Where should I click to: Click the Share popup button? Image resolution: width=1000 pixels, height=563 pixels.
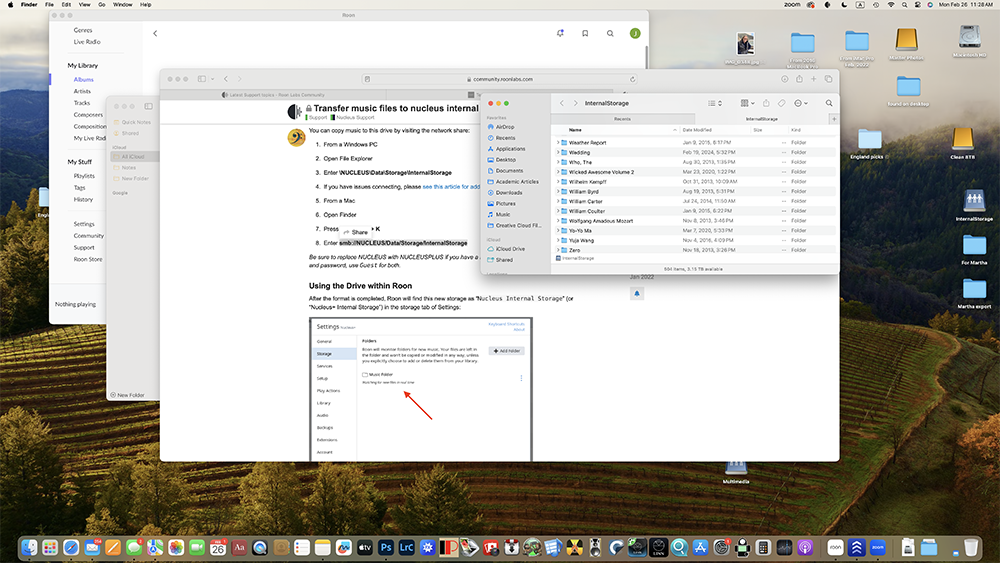356,232
